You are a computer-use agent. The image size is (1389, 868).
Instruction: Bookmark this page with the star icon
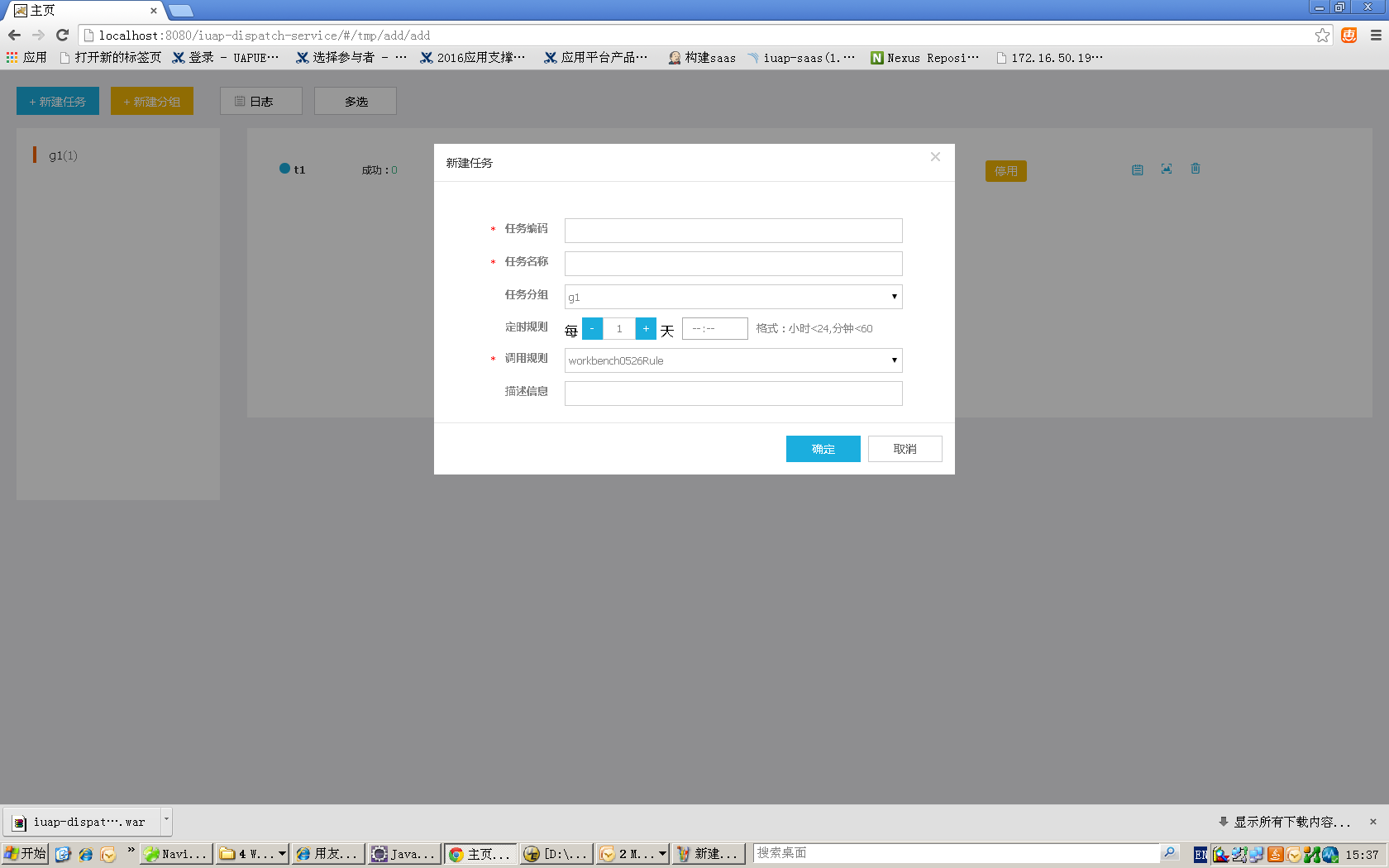(x=1322, y=35)
